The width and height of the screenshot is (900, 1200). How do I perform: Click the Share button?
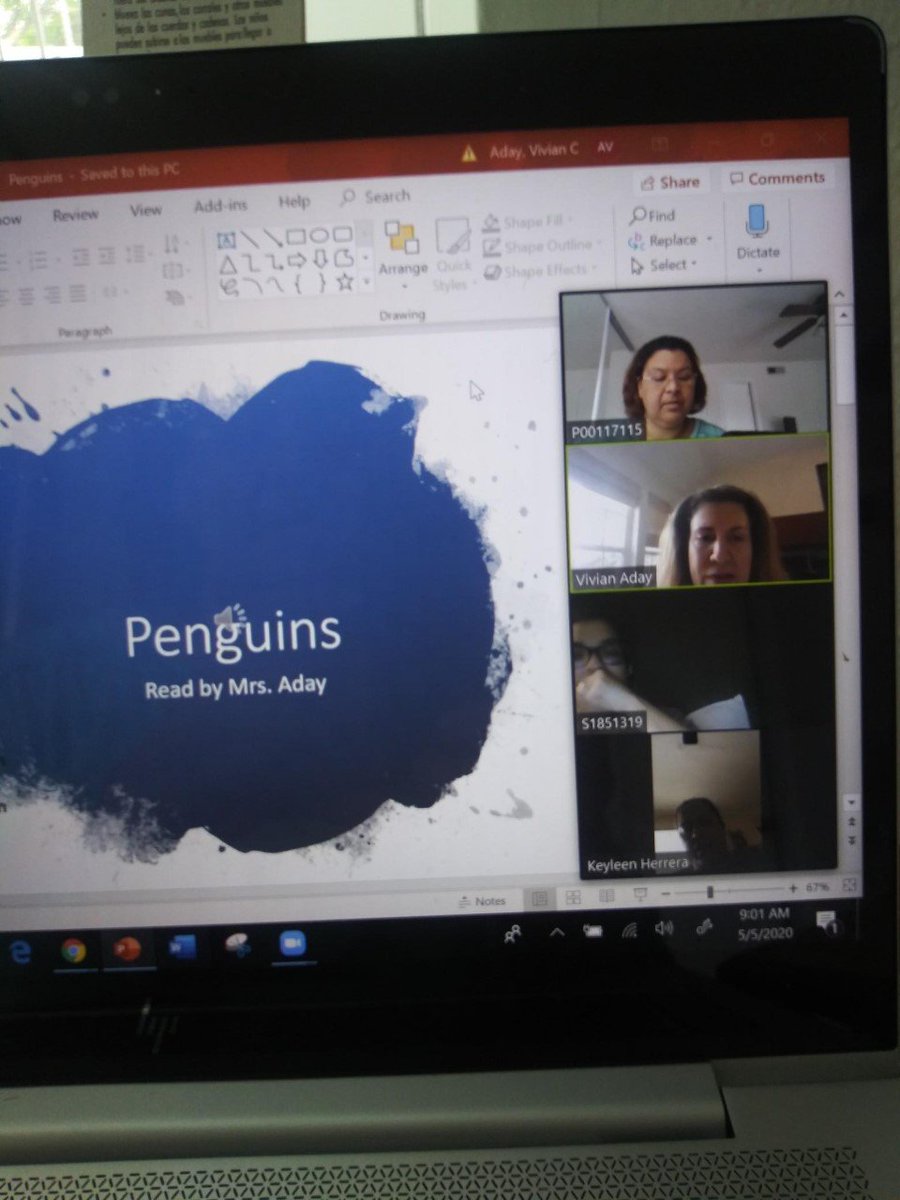pyautogui.click(x=669, y=182)
